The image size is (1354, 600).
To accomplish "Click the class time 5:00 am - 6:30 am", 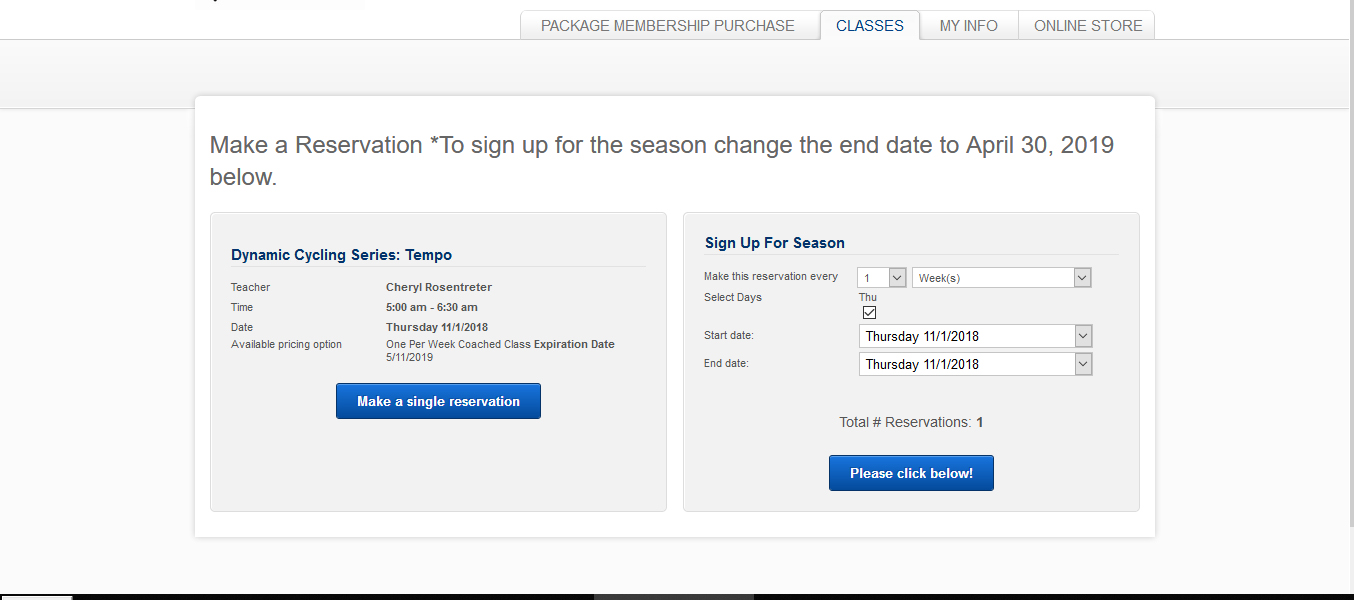I will [x=431, y=307].
